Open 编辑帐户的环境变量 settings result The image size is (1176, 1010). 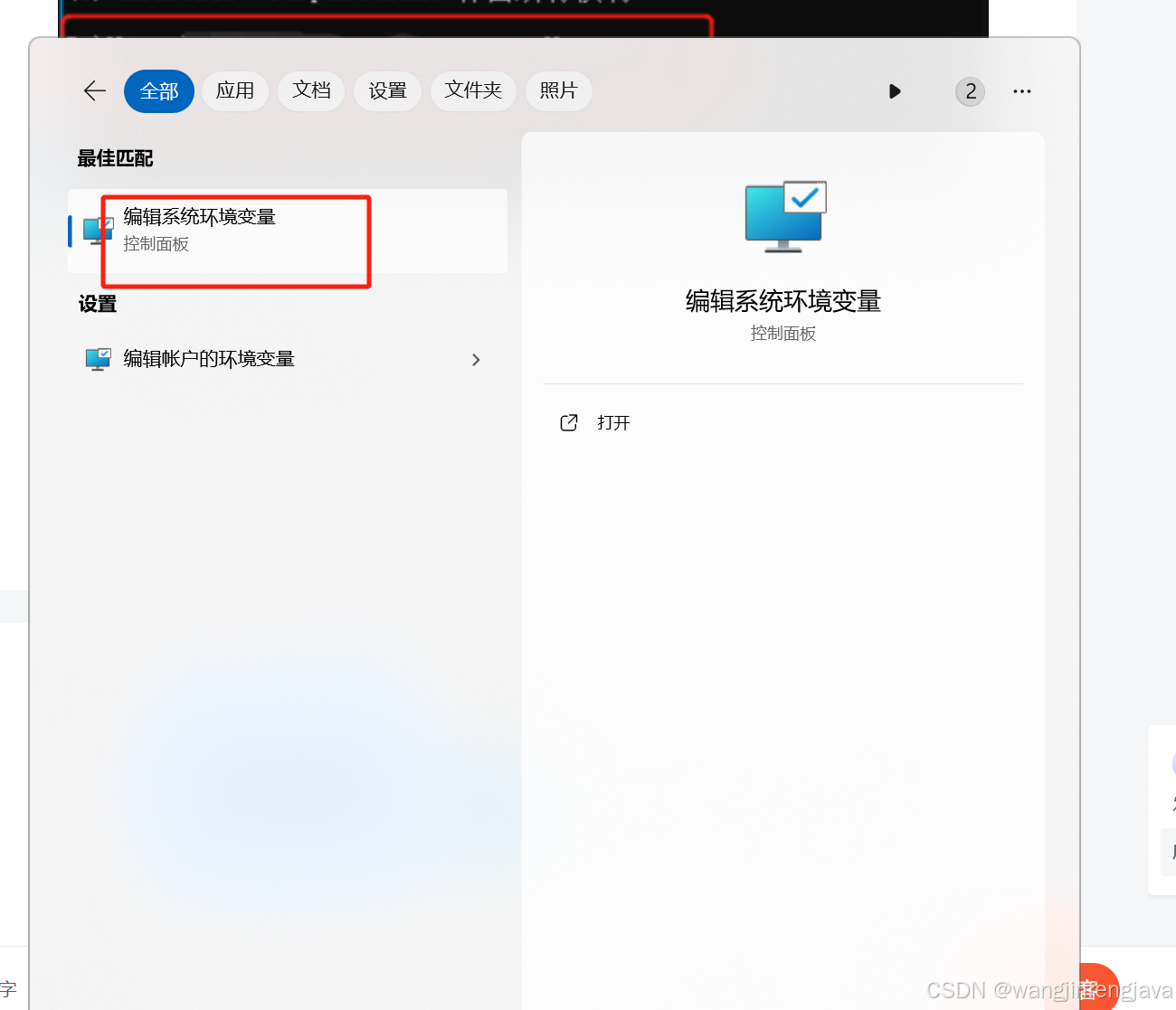[288, 359]
